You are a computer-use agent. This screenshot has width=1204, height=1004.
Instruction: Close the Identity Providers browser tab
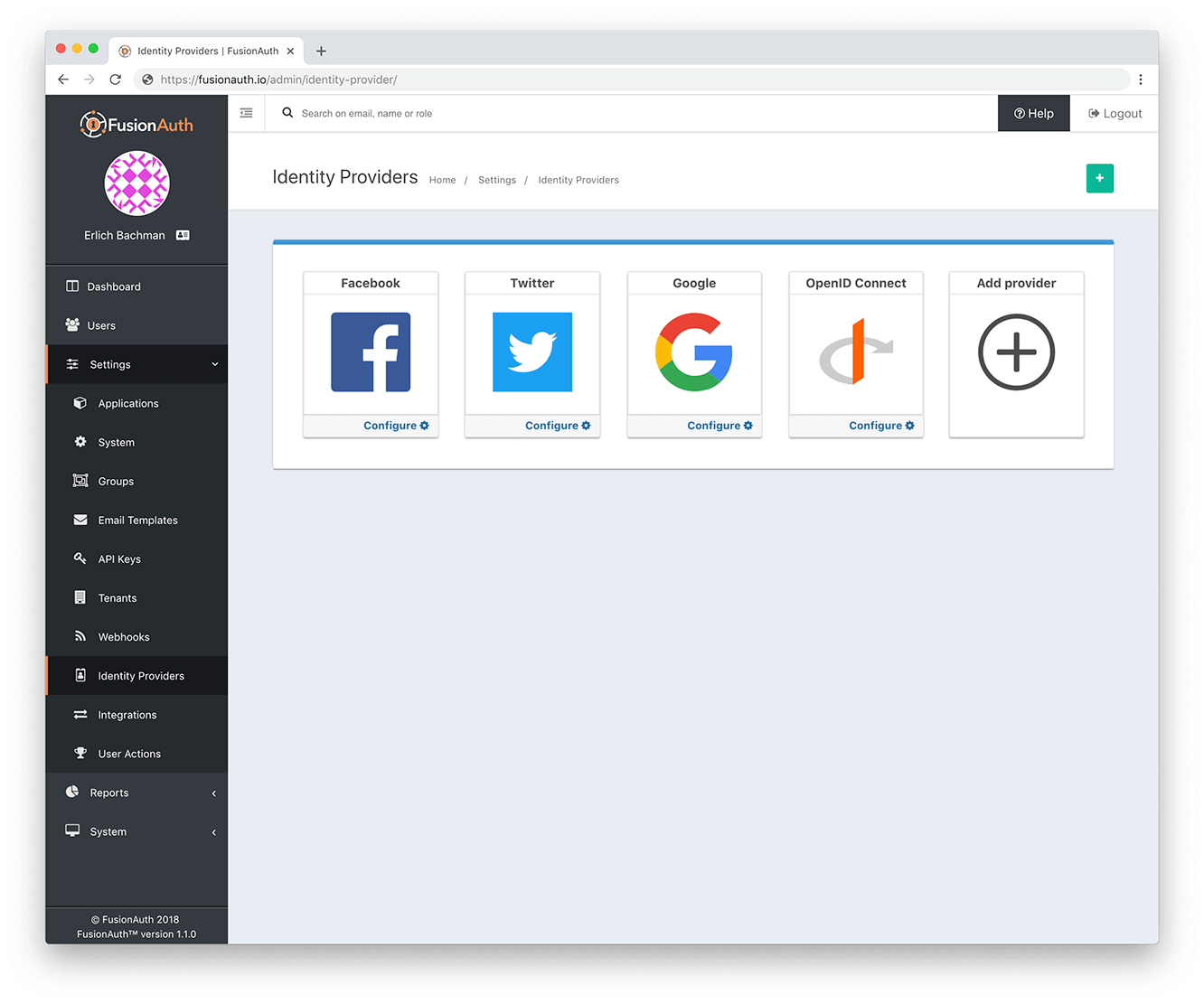click(x=290, y=52)
